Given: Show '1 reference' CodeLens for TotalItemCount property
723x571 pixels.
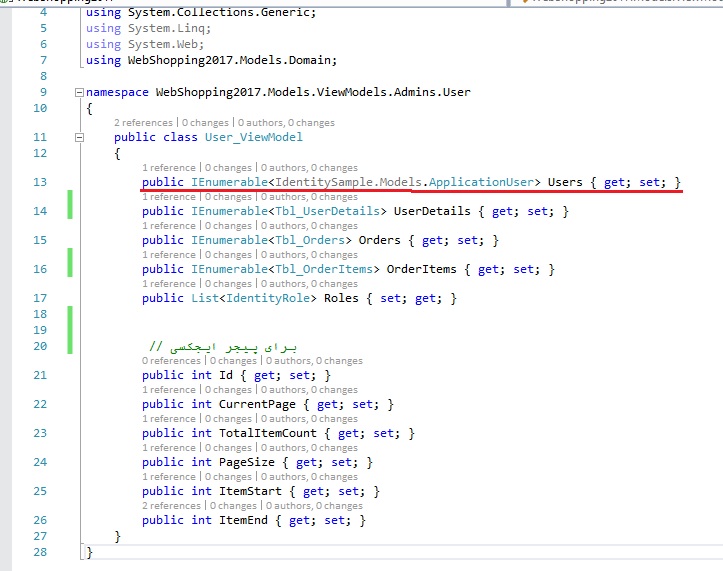Looking at the screenshot, I should [x=169, y=419].
